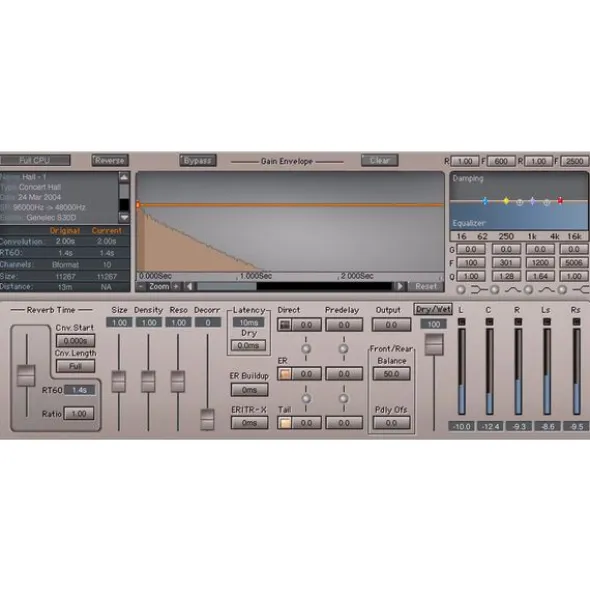Toggle the second EQ band enable LED
590x591 pixels.
(495, 290)
